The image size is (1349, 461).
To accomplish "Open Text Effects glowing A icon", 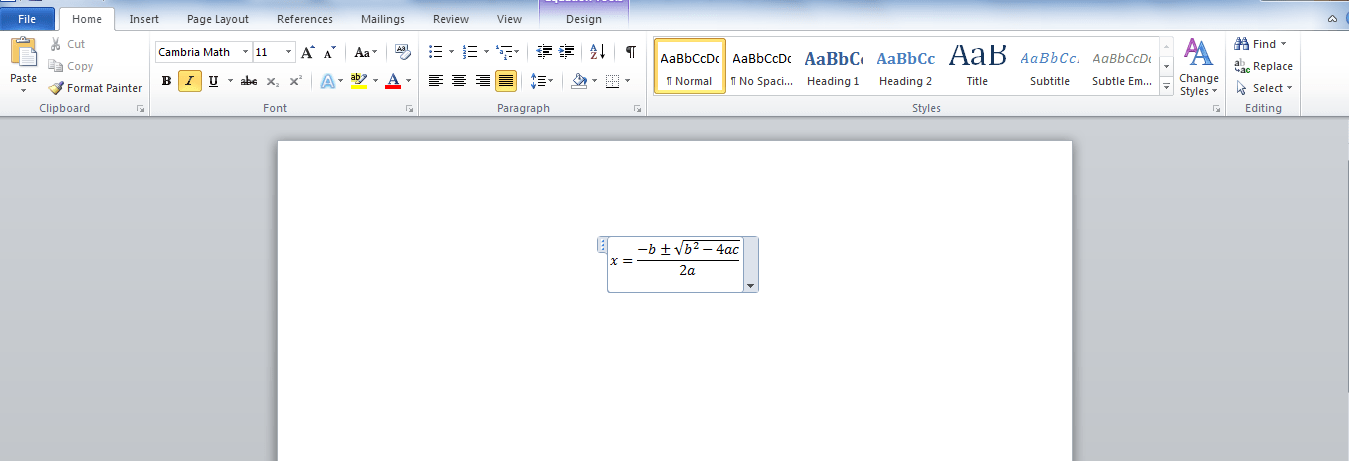I will [327, 81].
